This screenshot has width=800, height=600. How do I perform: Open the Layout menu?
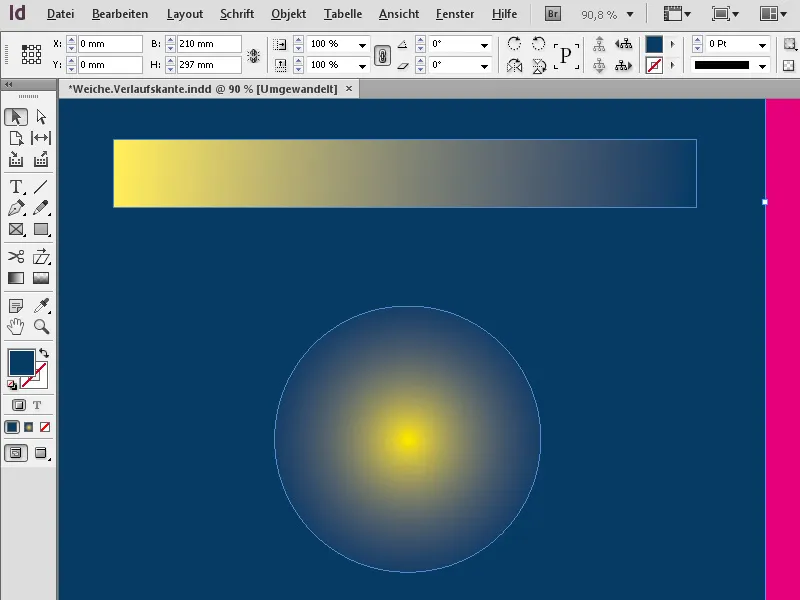(x=185, y=14)
